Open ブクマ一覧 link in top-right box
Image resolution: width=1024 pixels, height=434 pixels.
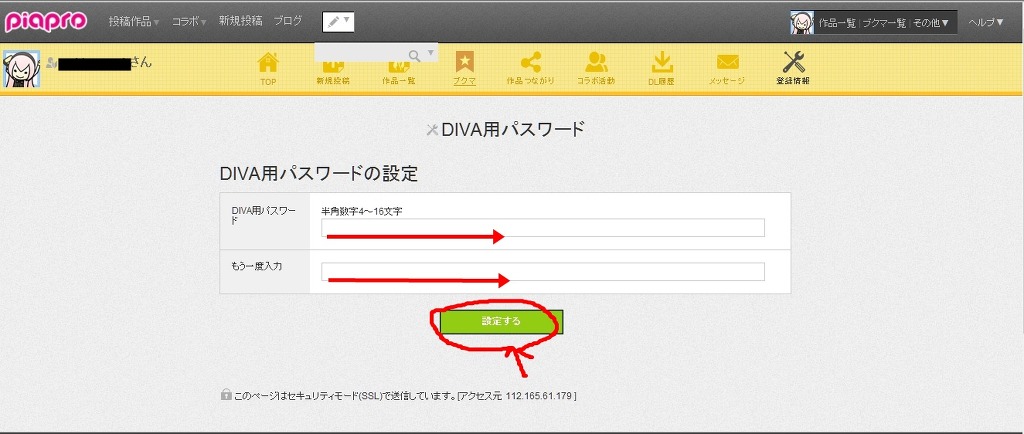tap(884, 23)
